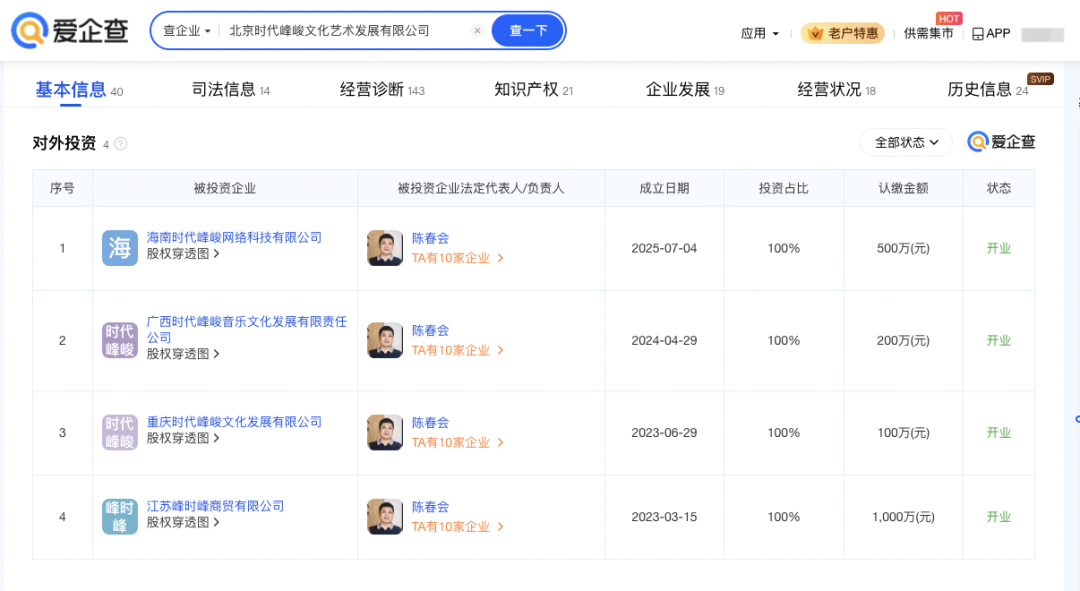
Task: Click TA有10家企业 link in row 4
Action: pos(457,527)
